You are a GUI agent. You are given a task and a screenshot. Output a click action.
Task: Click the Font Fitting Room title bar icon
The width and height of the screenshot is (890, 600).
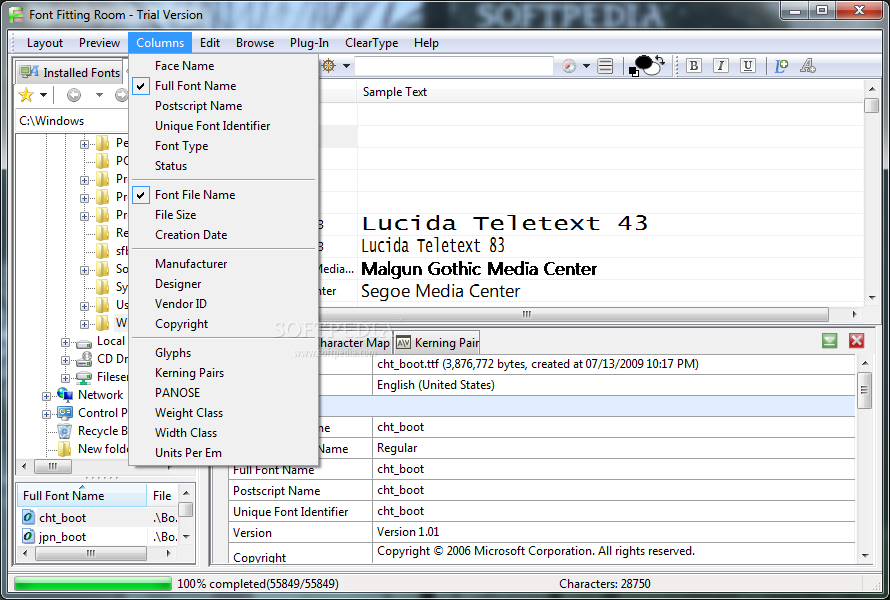[x=16, y=14]
